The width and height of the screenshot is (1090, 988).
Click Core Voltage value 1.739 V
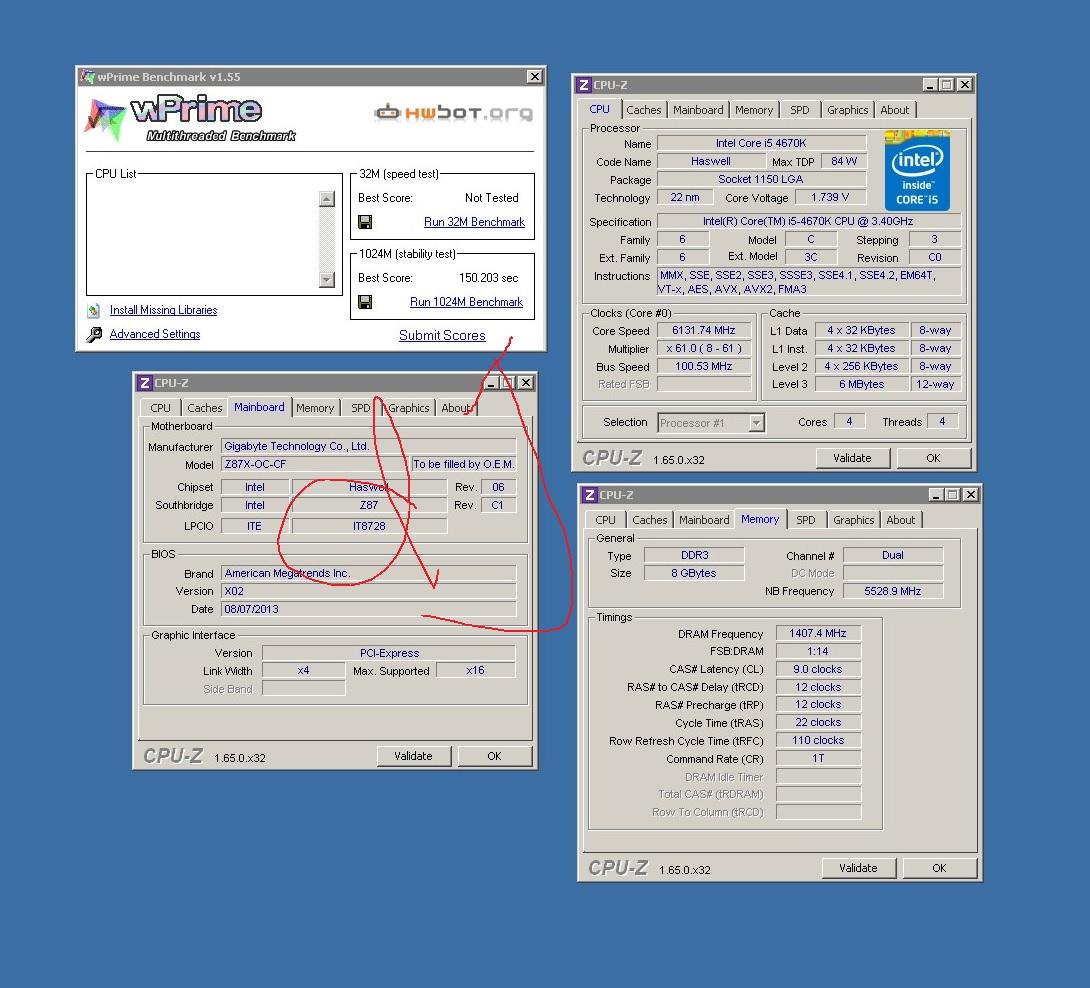[830, 197]
